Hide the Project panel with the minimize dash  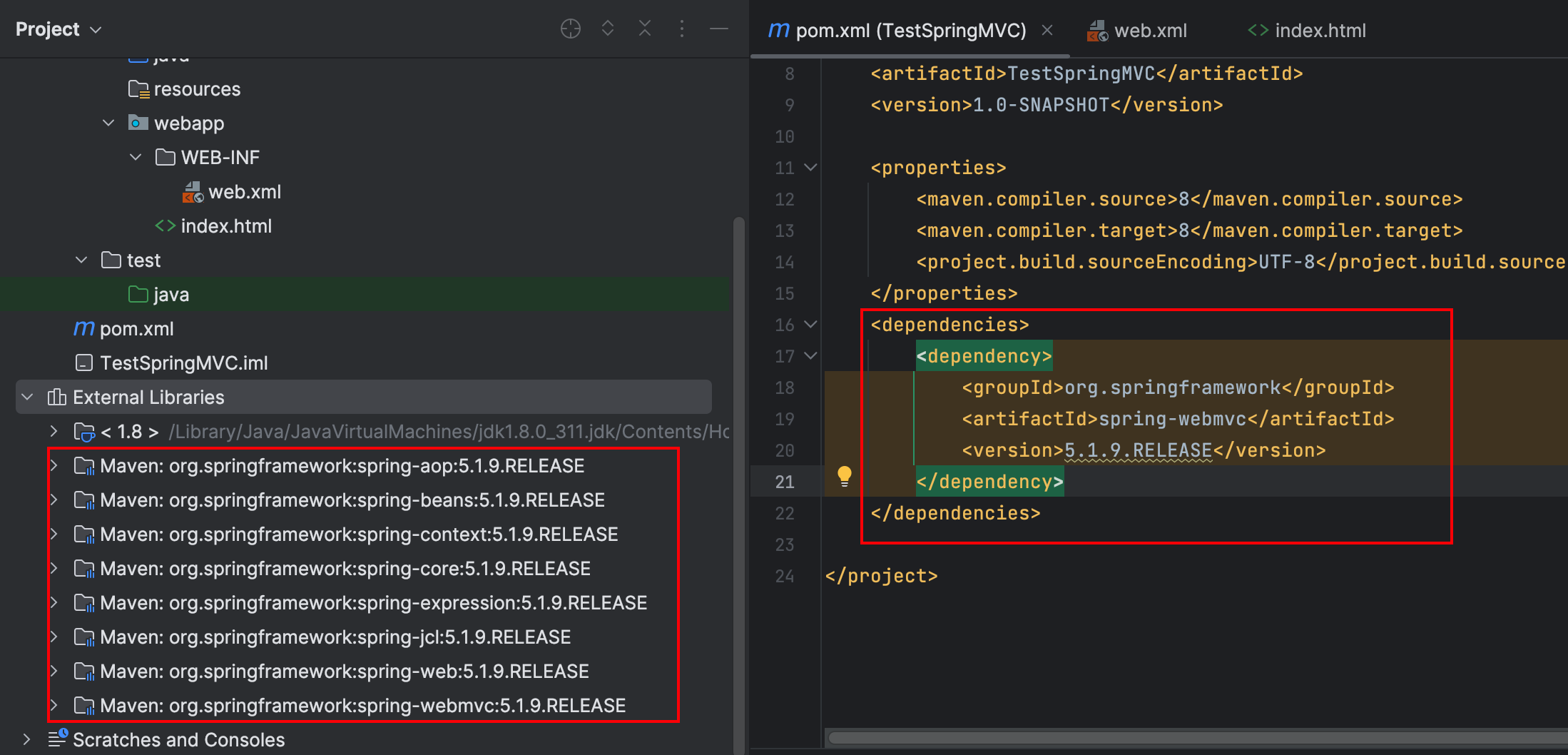pyautogui.click(x=719, y=29)
